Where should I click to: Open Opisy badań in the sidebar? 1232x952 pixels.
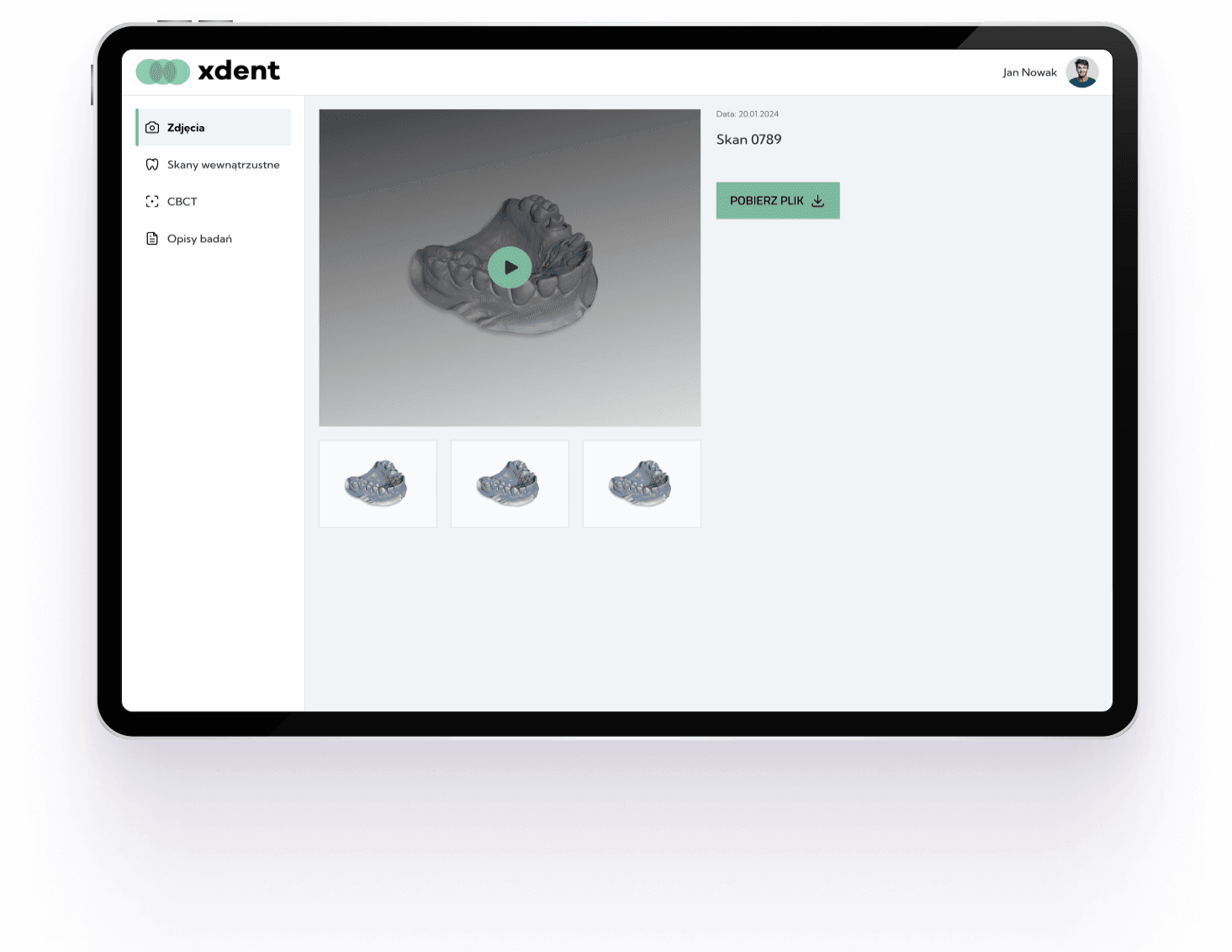click(x=214, y=239)
